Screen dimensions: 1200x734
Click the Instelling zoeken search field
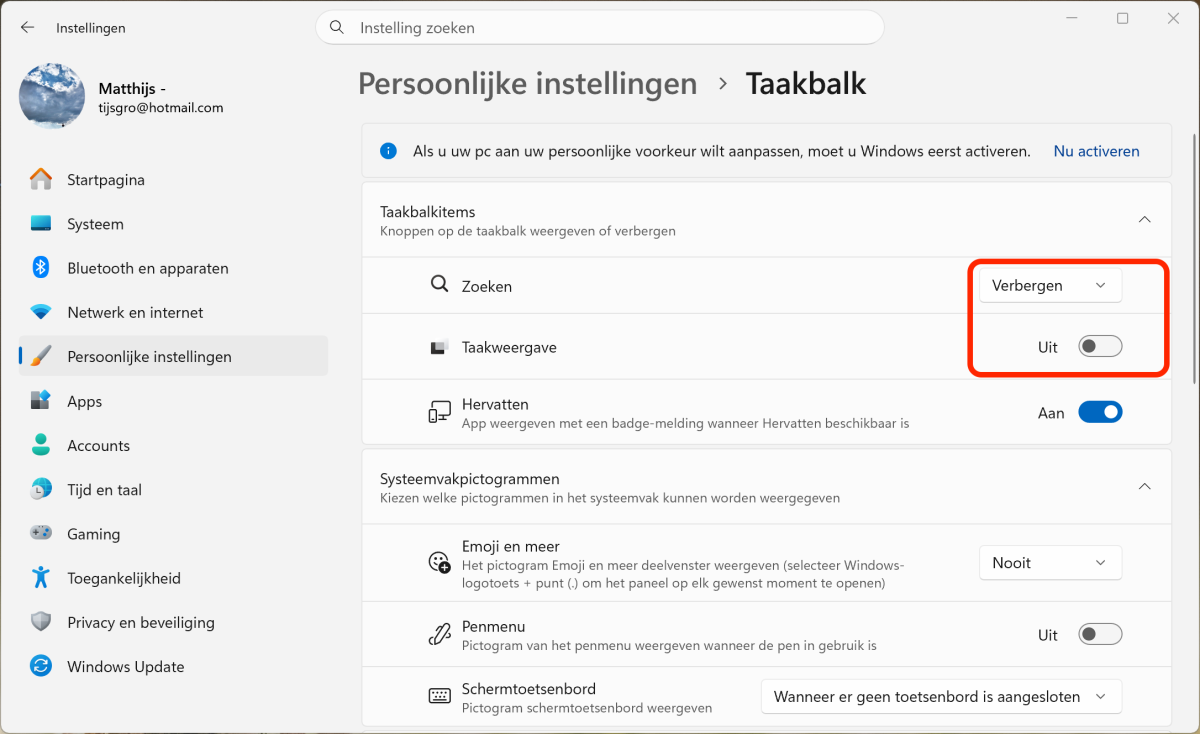point(610,28)
